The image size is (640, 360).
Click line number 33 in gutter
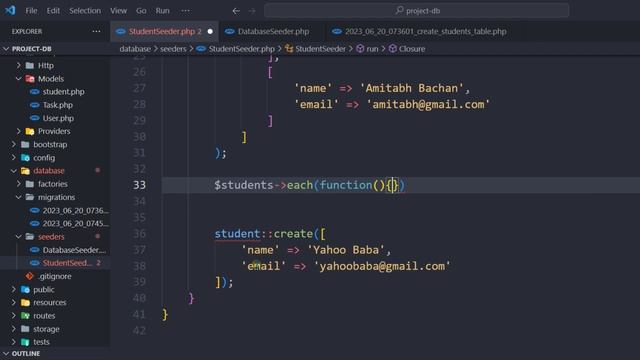click(x=139, y=185)
